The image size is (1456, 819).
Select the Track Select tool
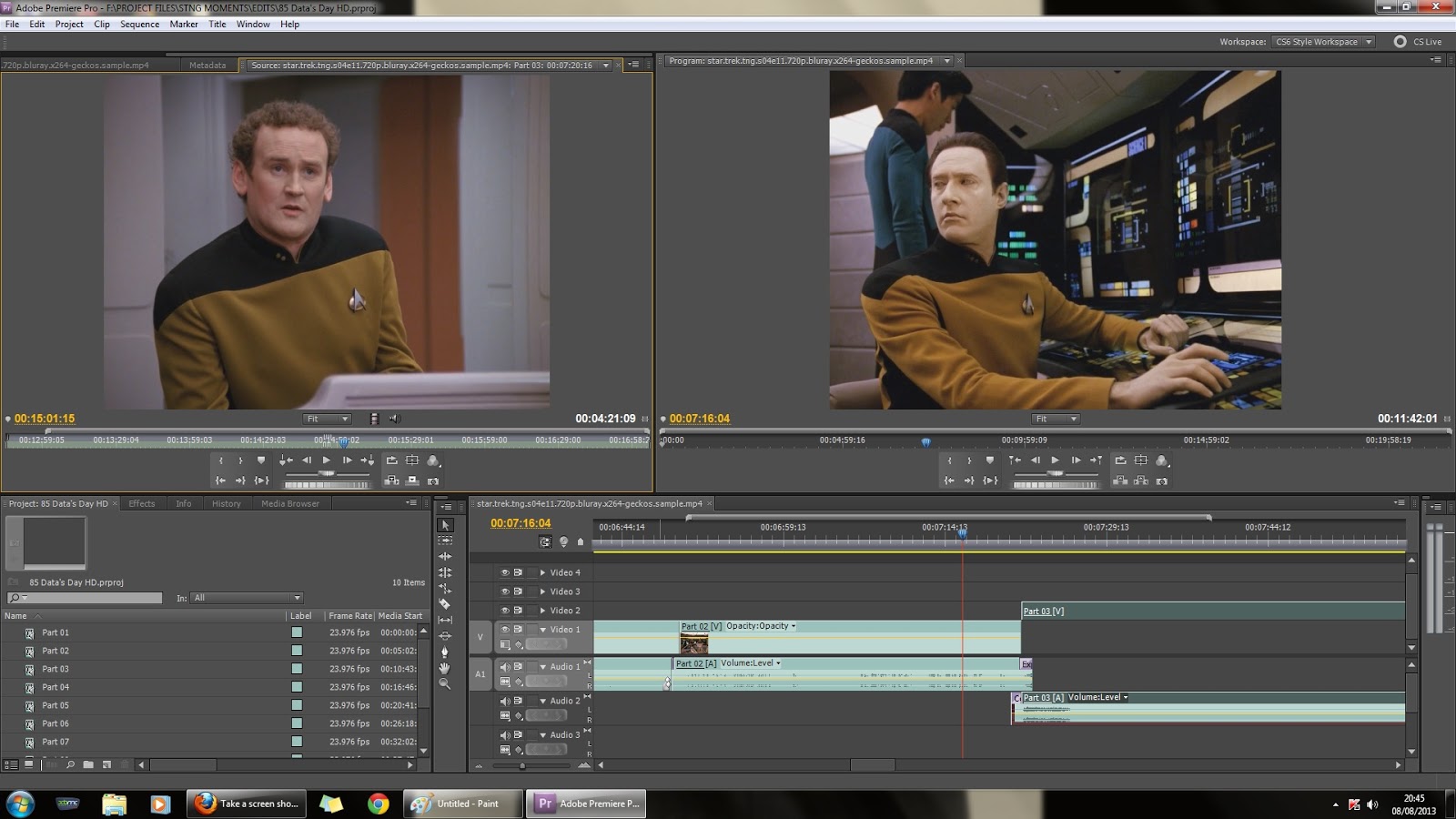pyautogui.click(x=445, y=541)
